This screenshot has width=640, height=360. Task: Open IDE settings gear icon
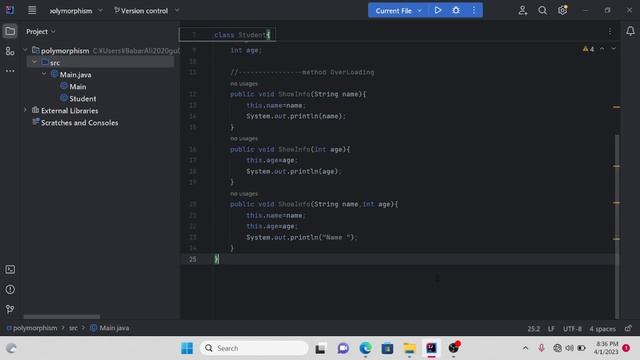(x=562, y=11)
